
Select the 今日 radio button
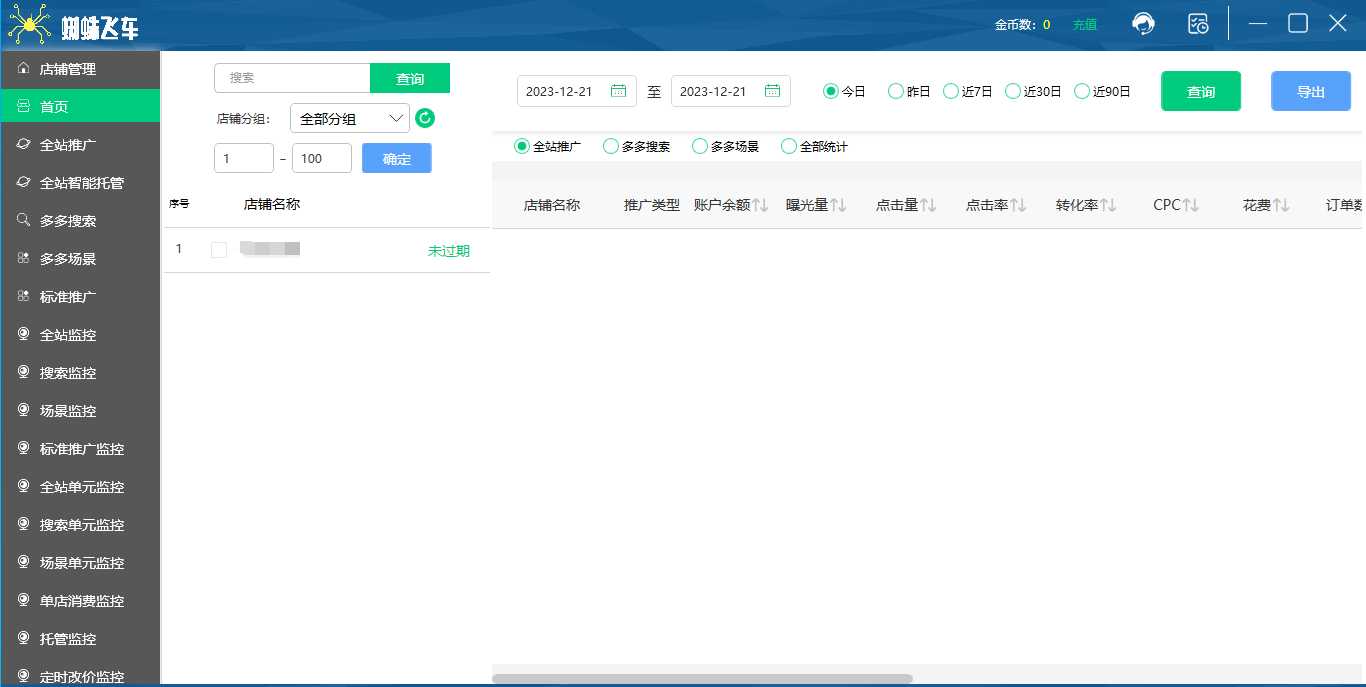[x=830, y=91]
